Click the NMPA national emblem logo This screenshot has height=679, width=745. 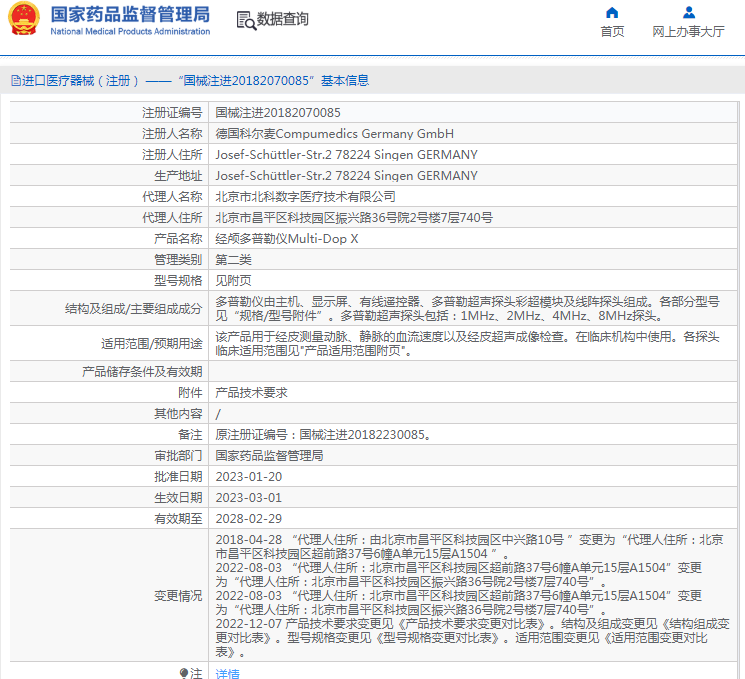click(25, 20)
